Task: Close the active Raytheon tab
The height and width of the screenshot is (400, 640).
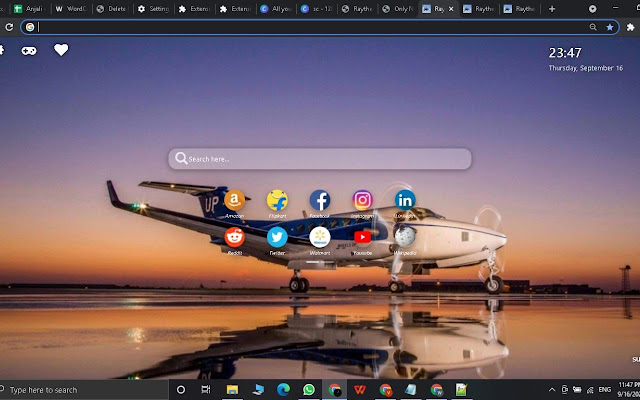Action: click(x=451, y=9)
